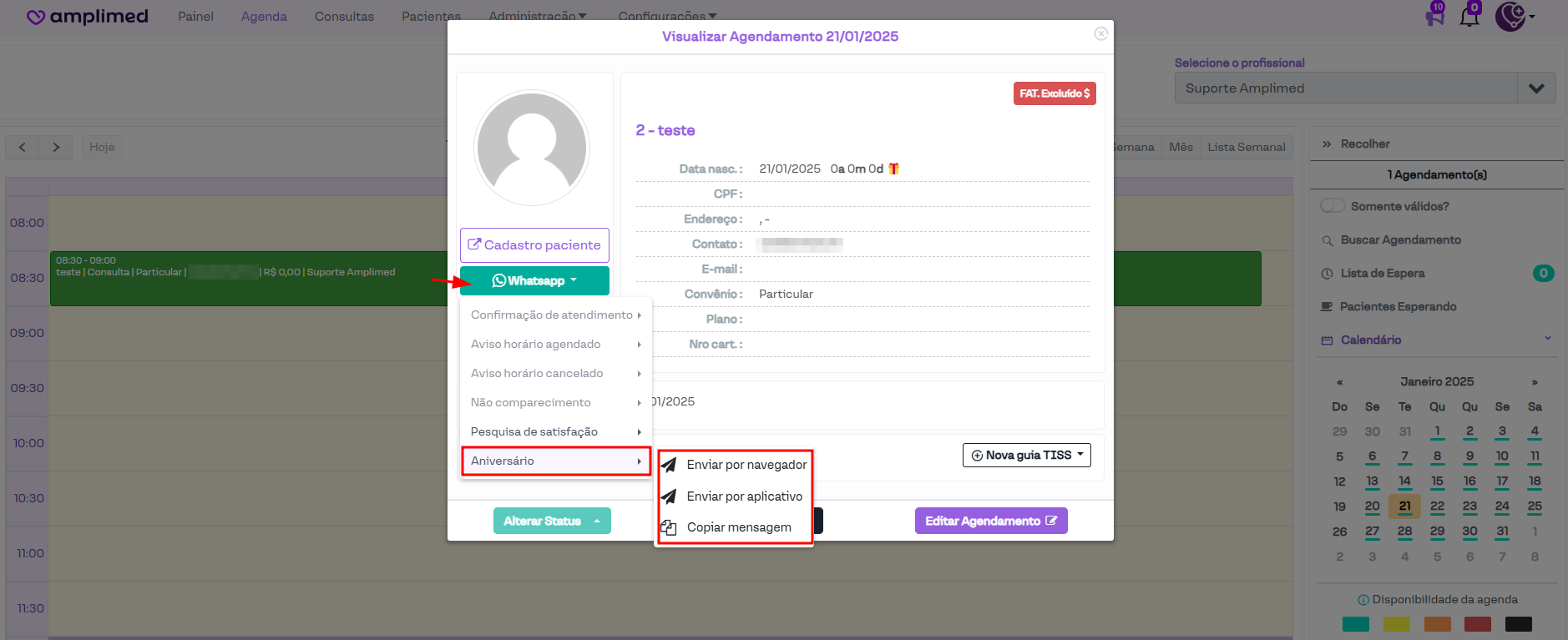Open Alterar Status dropdown
This screenshot has height=640, width=1568.
click(x=551, y=521)
